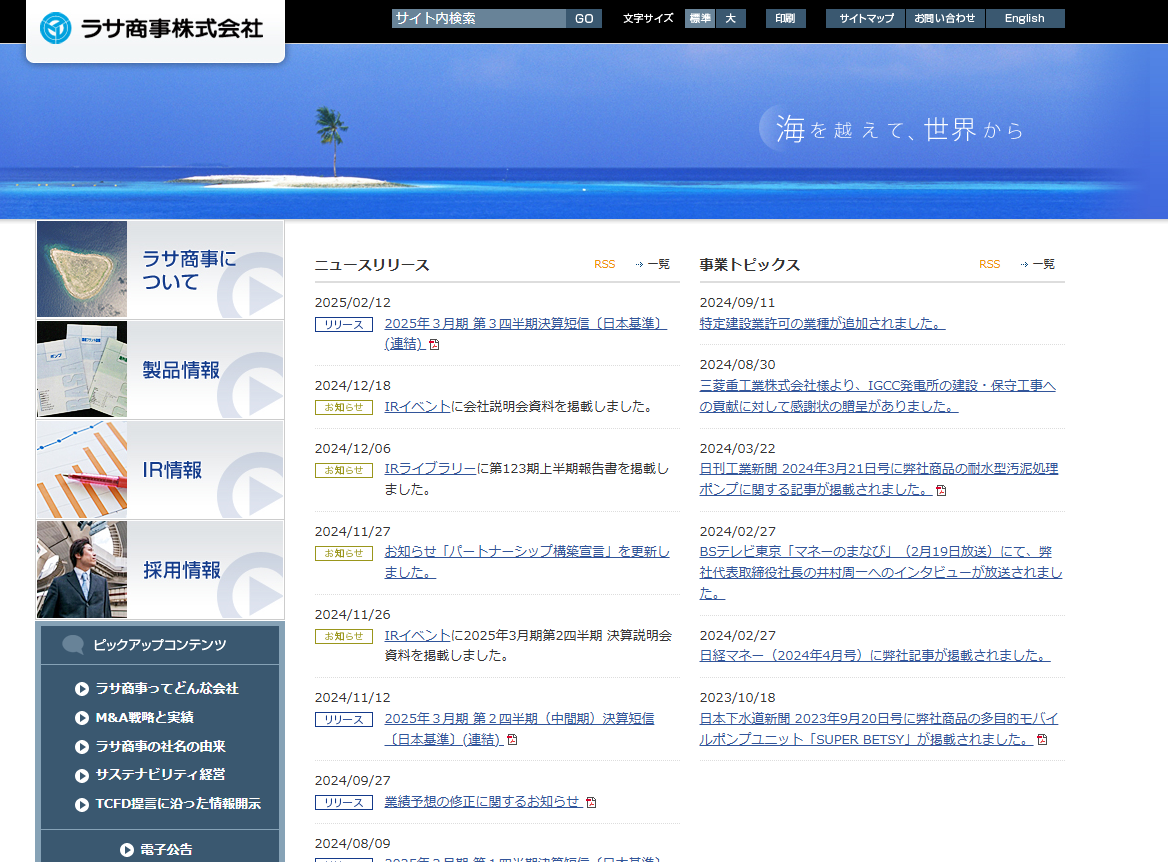
Task: Open BSテレビ東京「マネーのまなび」 topic
Action: coord(880,572)
